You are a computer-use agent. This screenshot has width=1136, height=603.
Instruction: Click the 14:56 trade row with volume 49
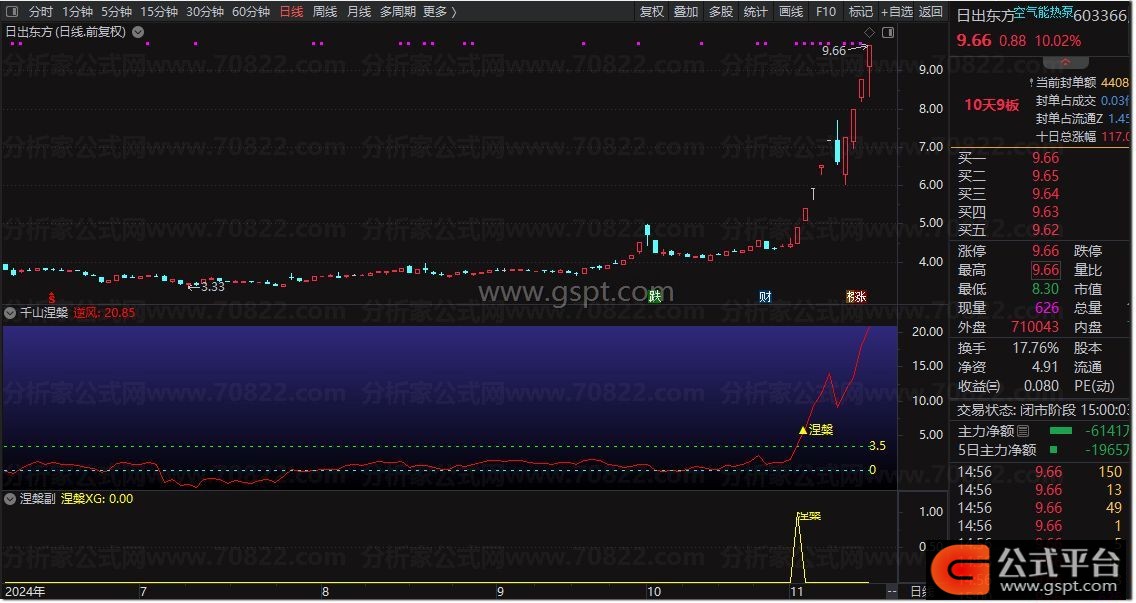(x=1040, y=508)
